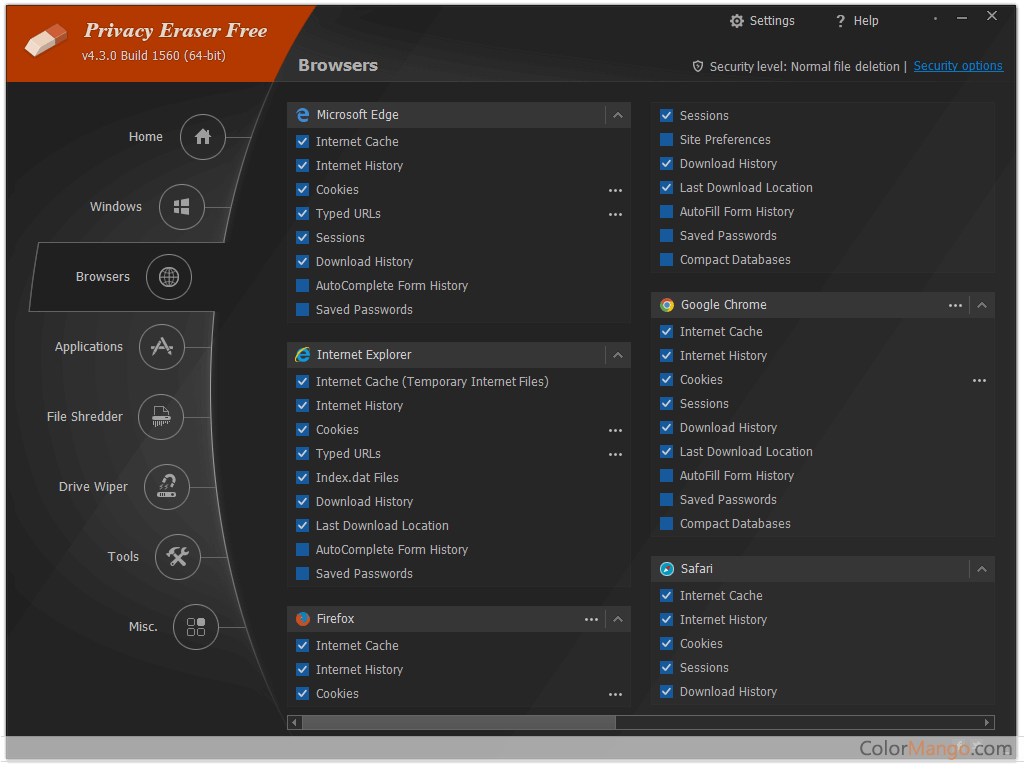Select the Misc. menu label
Viewport: 1024px width, 768px height.
(x=143, y=627)
